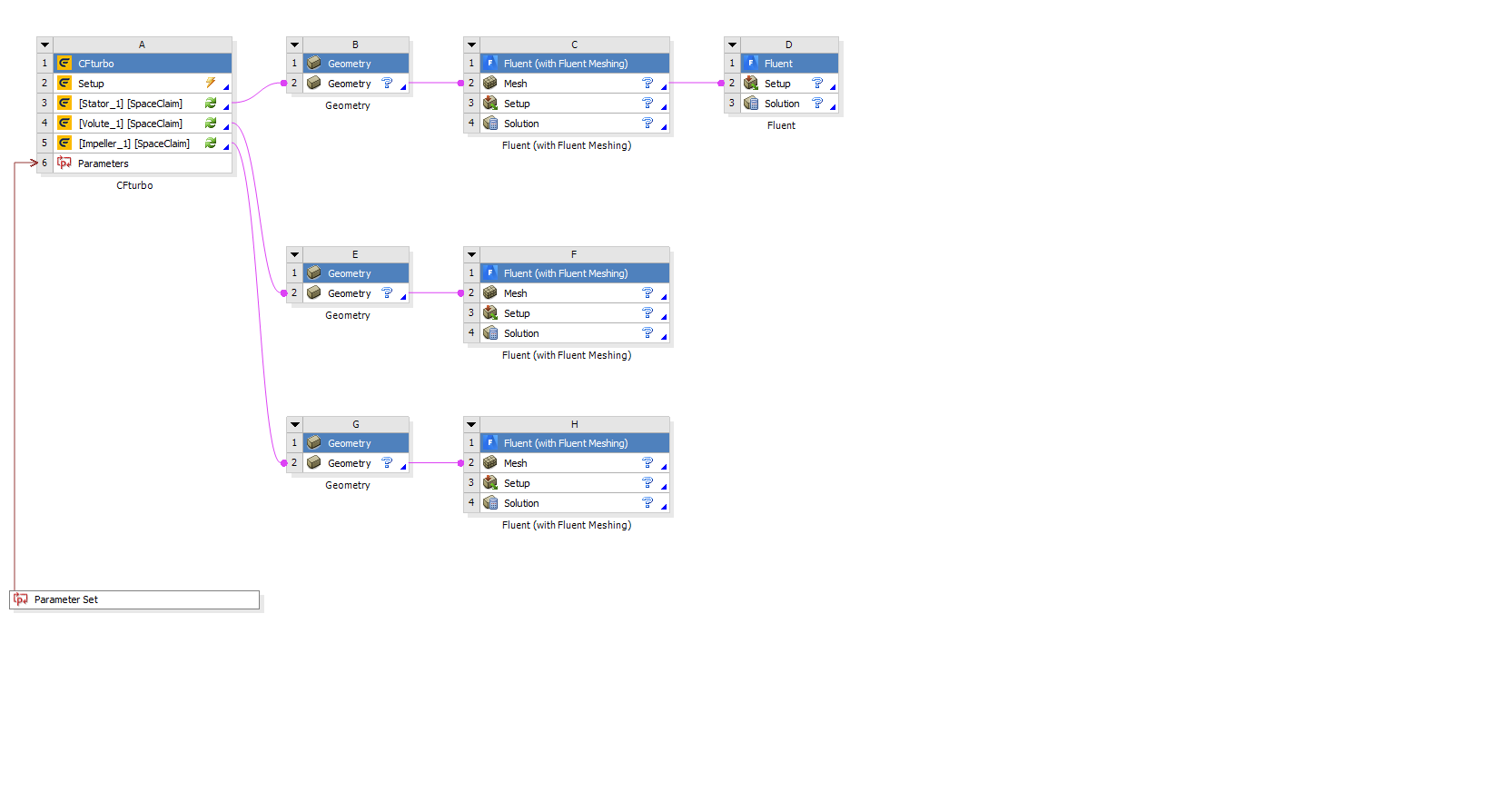The height and width of the screenshot is (792, 1512).
Task: Click the Setup cell icon in system H
Action: (490, 483)
